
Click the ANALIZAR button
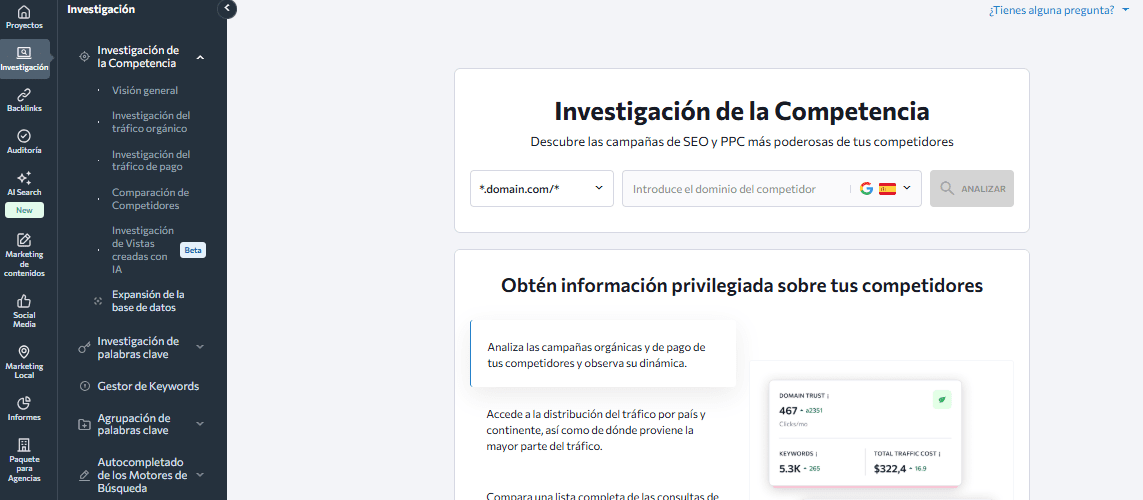click(x=972, y=189)
